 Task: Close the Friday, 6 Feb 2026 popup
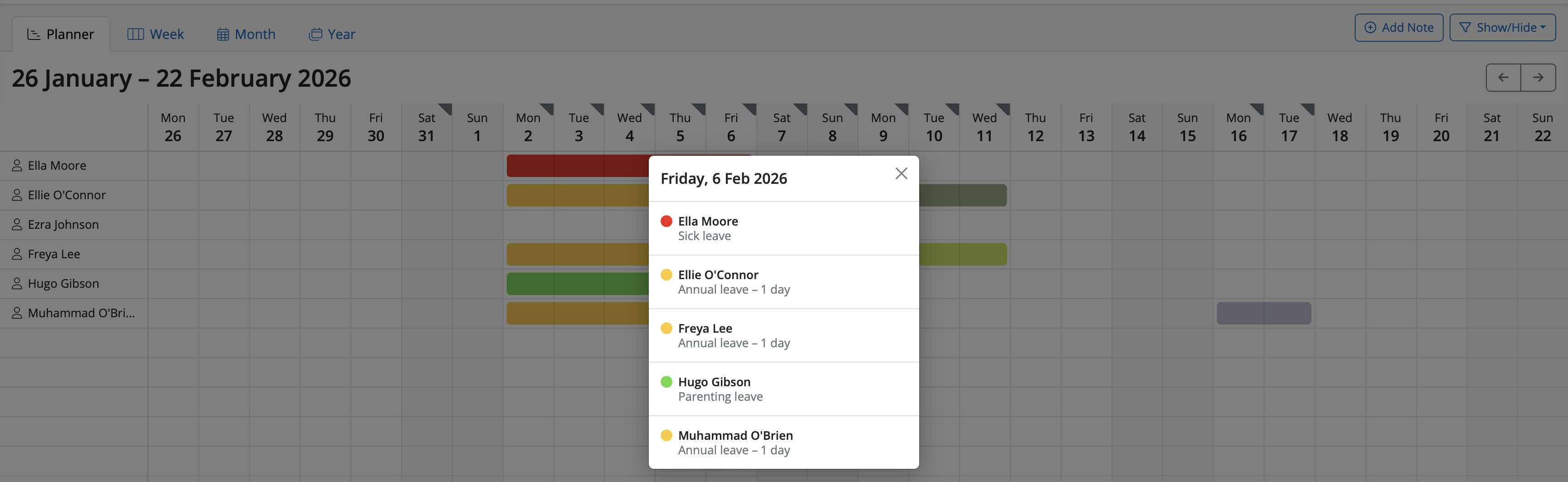901,174
